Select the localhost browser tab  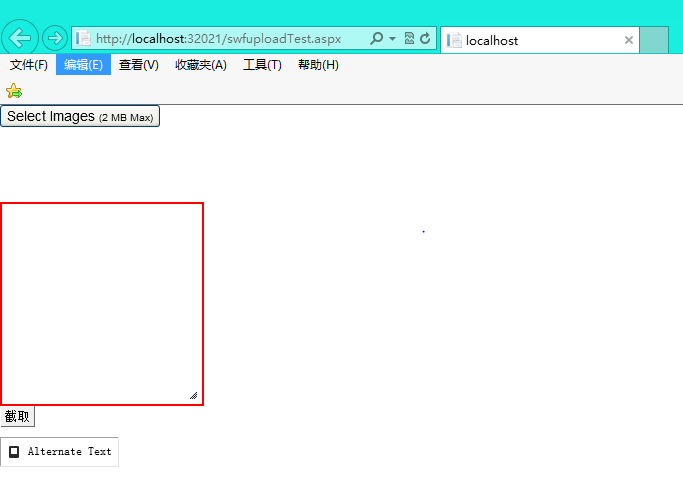click(540, 41)
